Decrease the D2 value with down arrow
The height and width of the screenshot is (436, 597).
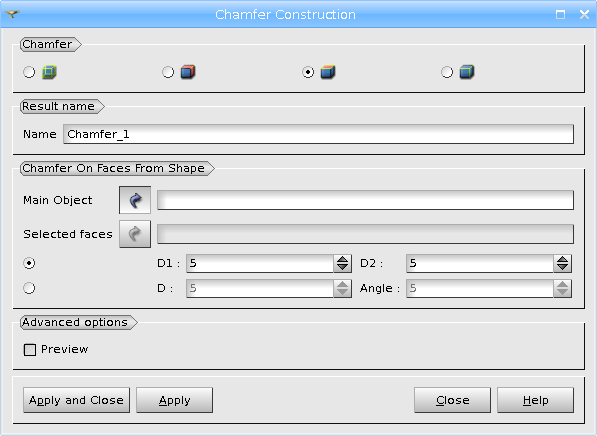(562, 267)
